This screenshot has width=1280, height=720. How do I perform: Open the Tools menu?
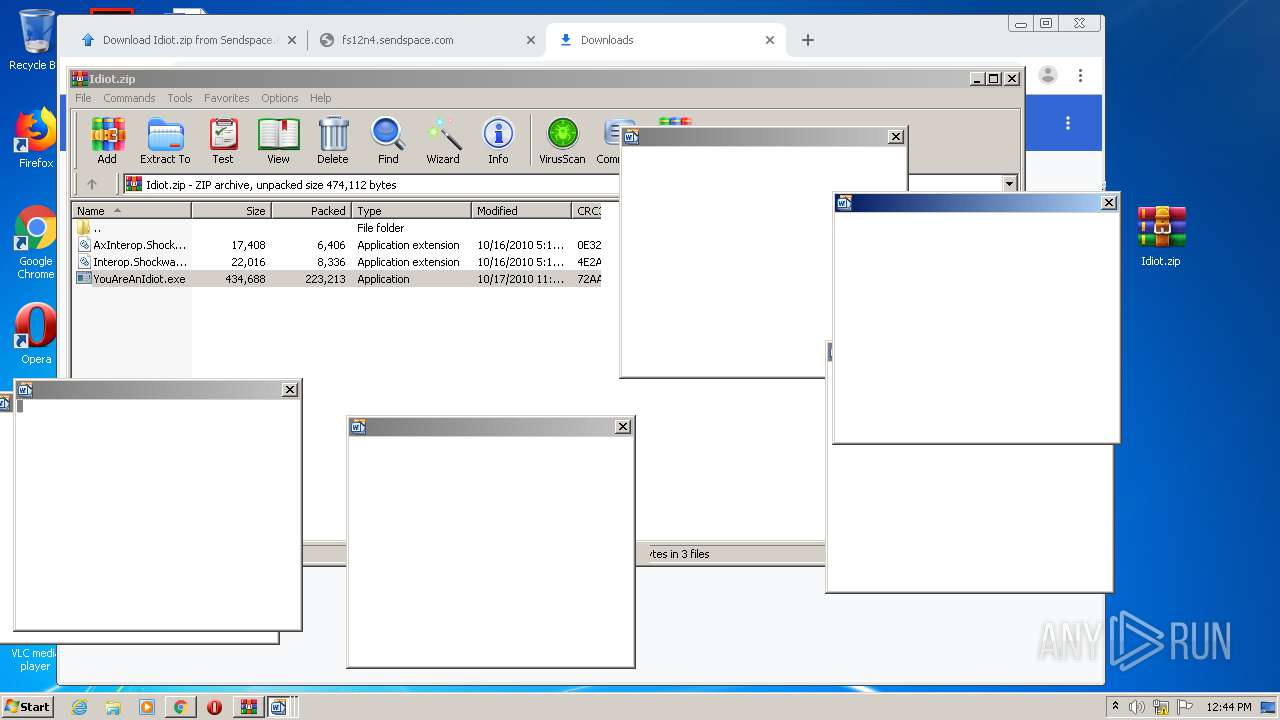click(180, 98)
